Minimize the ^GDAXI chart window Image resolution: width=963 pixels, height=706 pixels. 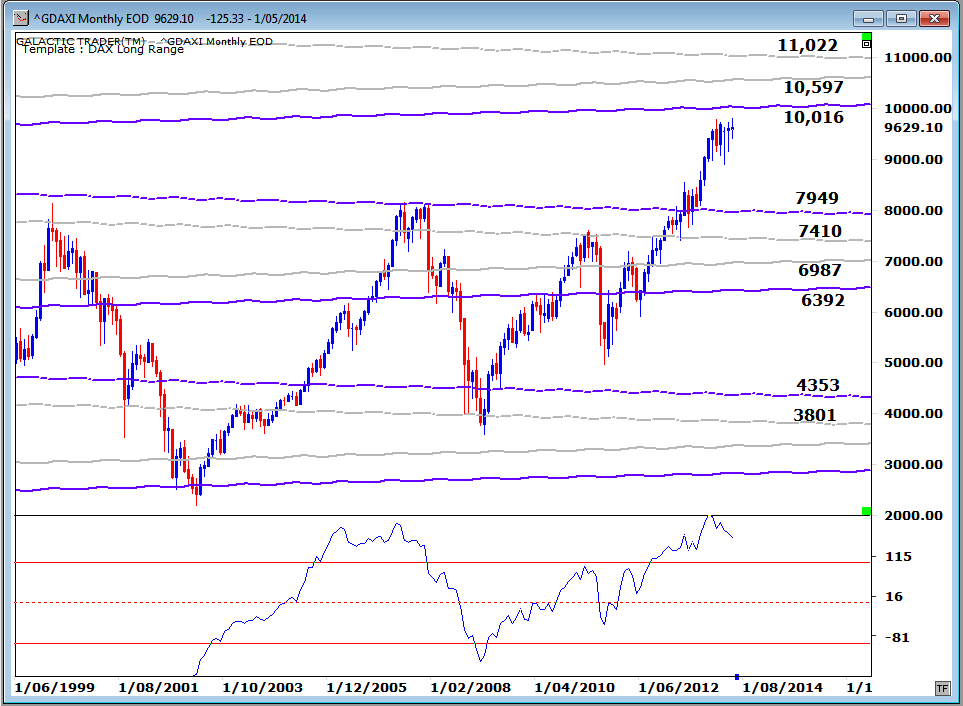pos(868,18)
